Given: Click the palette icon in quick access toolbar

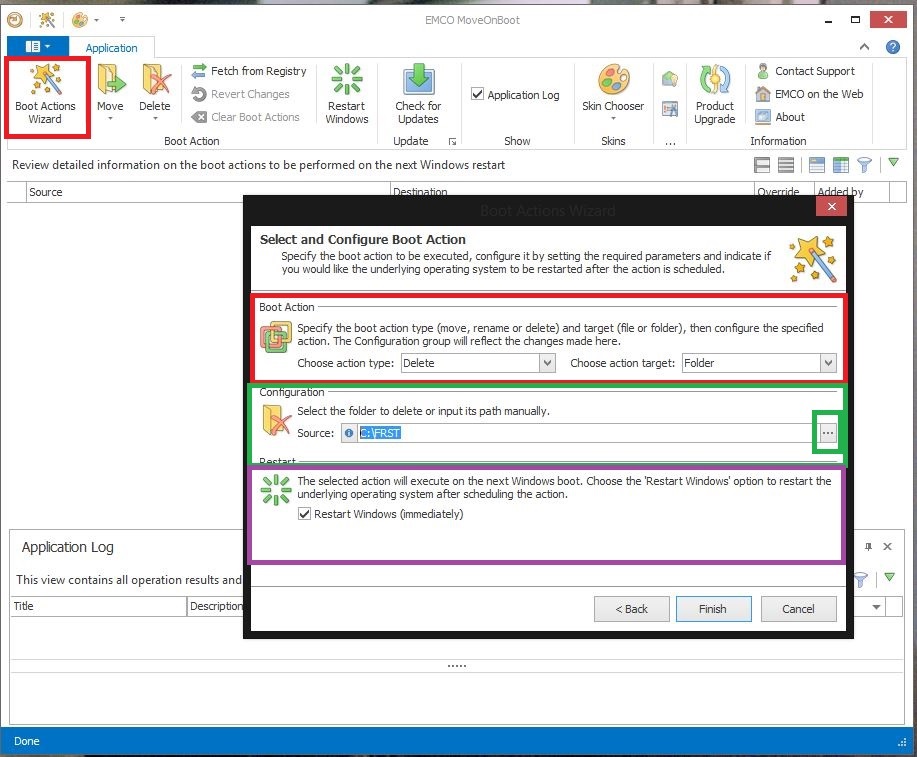Looking at the screenshot, I should 80,20.
